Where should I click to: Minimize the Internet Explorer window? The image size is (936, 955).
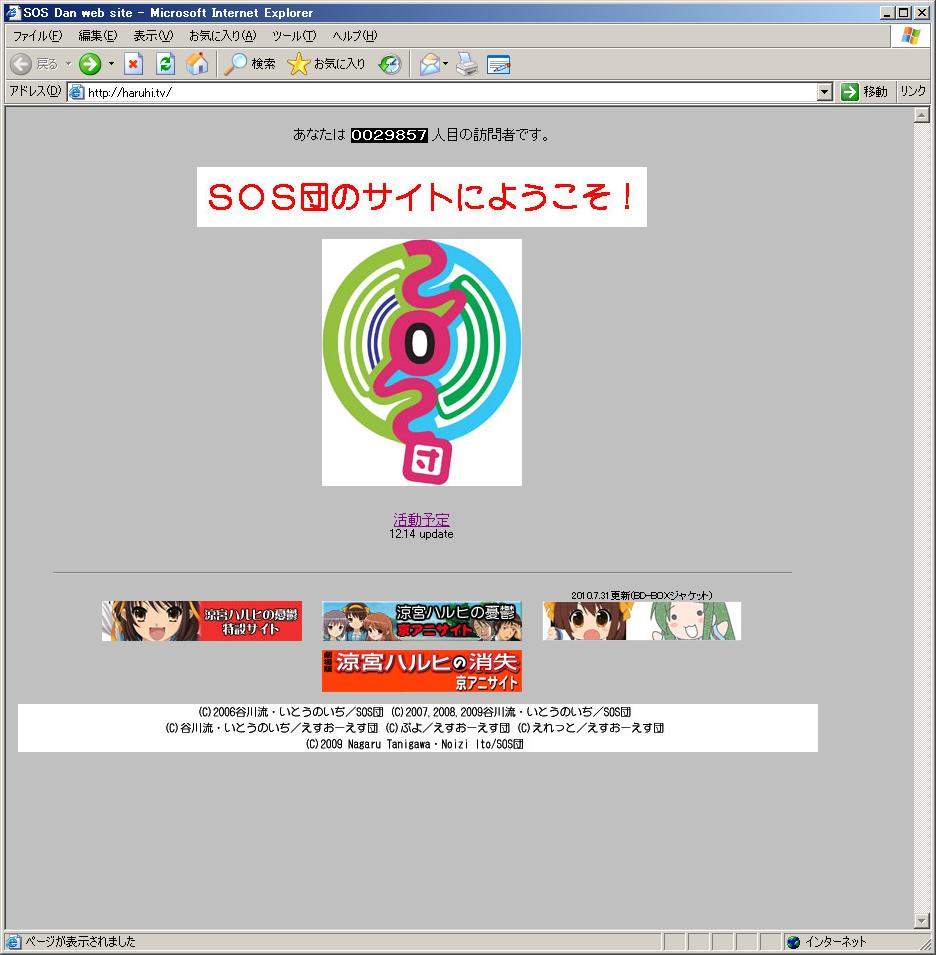point(887,12)
